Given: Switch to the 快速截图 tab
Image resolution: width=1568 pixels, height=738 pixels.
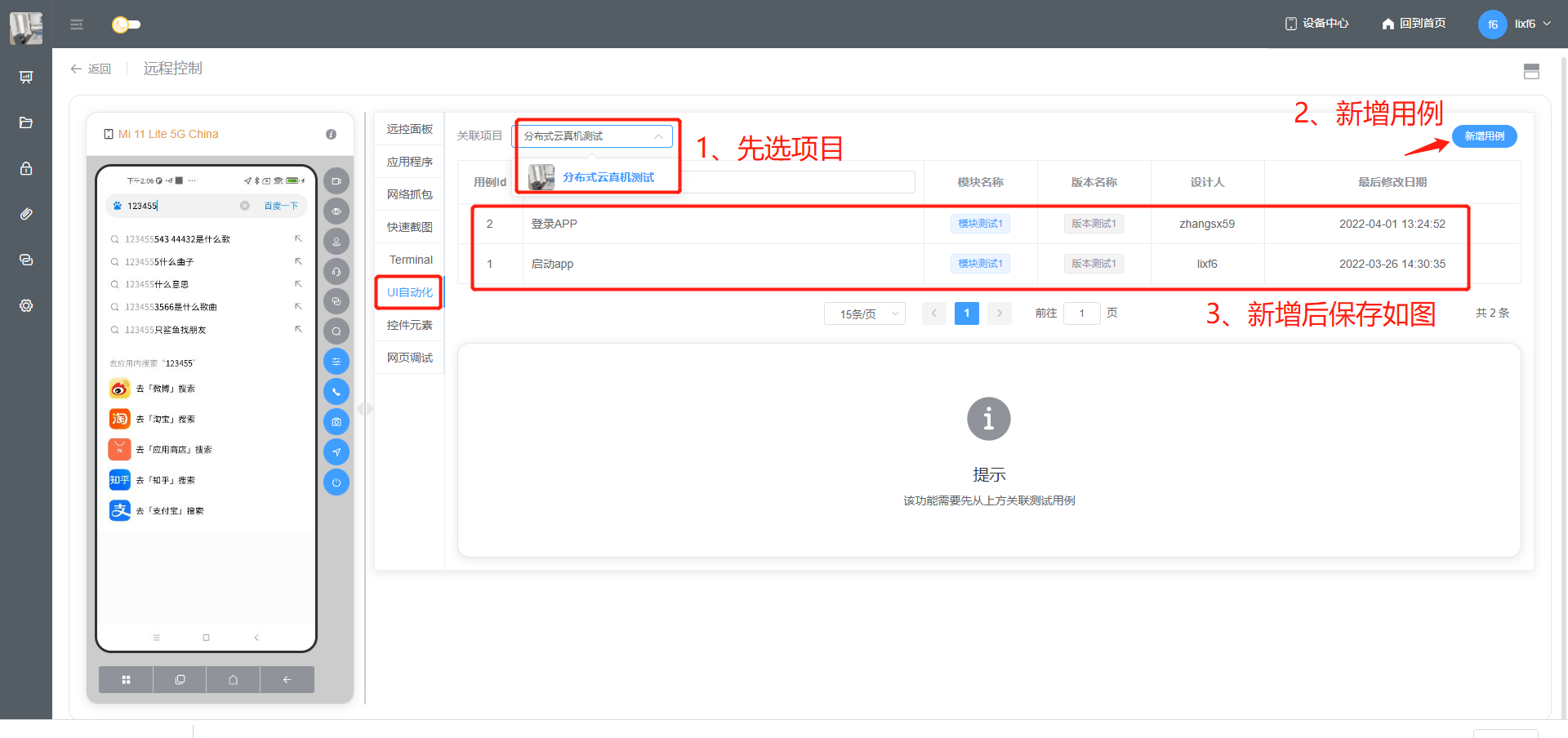Looking at the screenshot, I should [410, 227].
